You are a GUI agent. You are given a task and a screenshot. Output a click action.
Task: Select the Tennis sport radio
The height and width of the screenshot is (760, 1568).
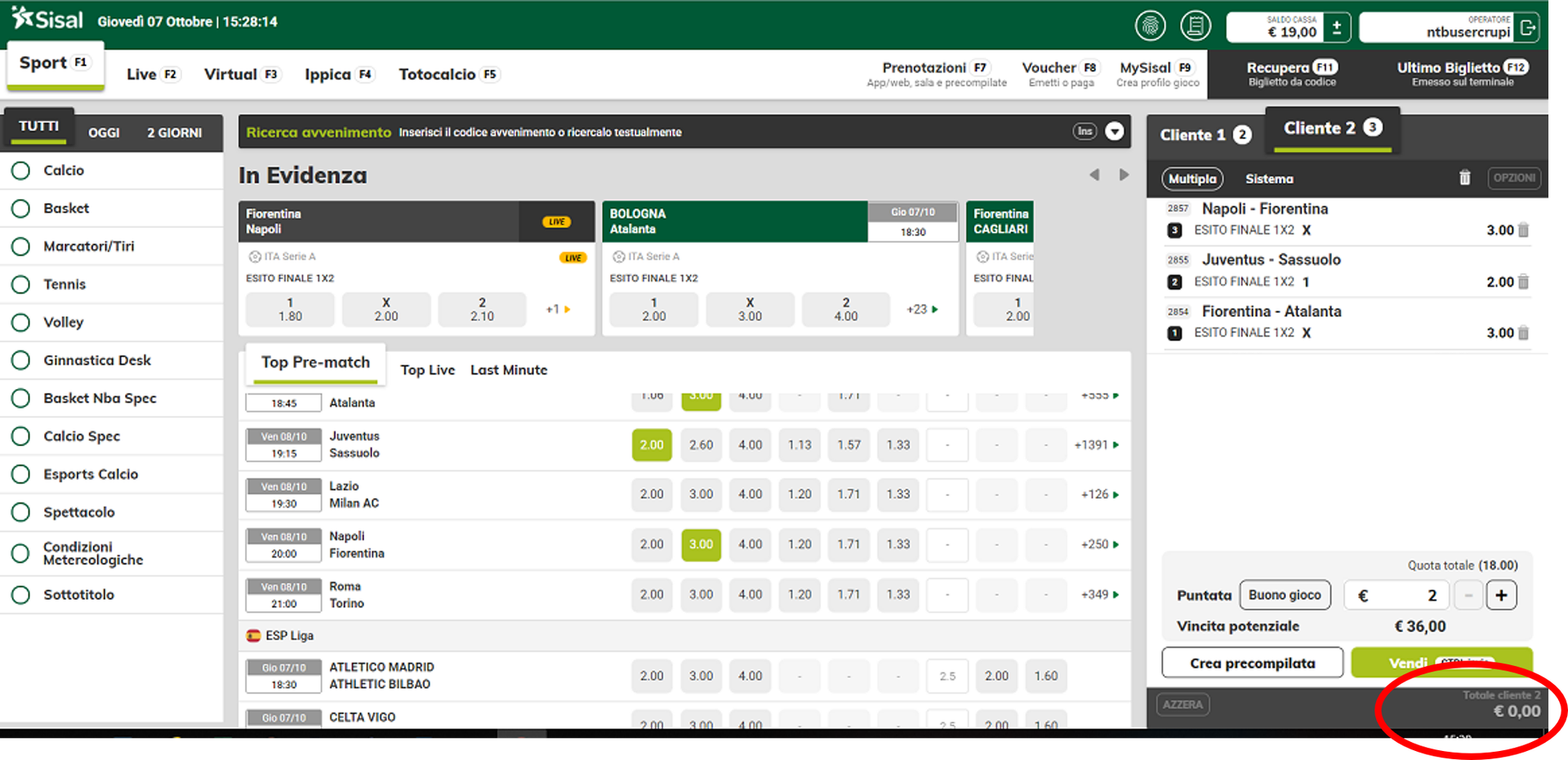pyautogui.click(x=20, y=284)
